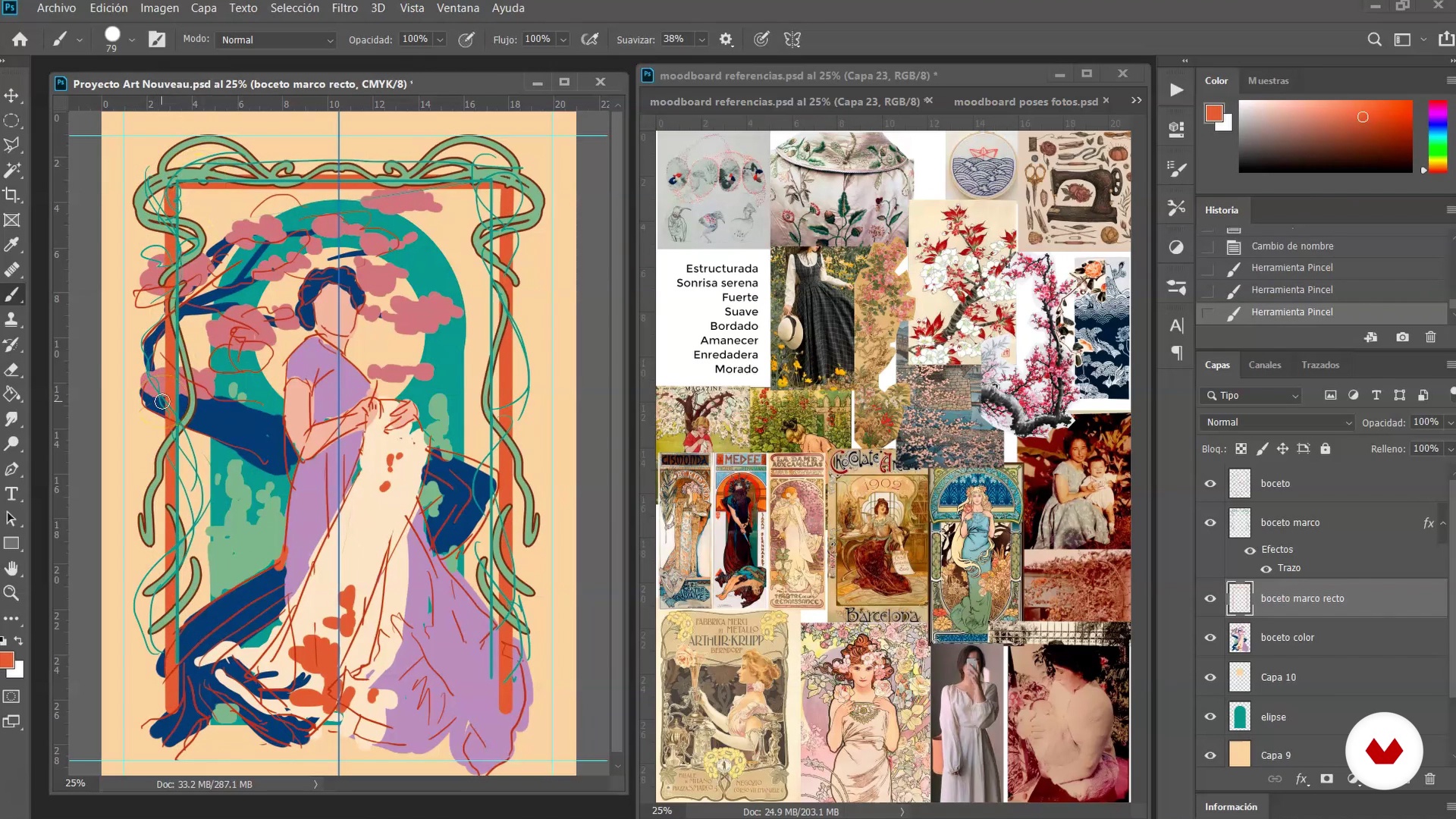Open the Filtro menu
1456x819 pixels.
pyautogui.click(x=344, y=8)
